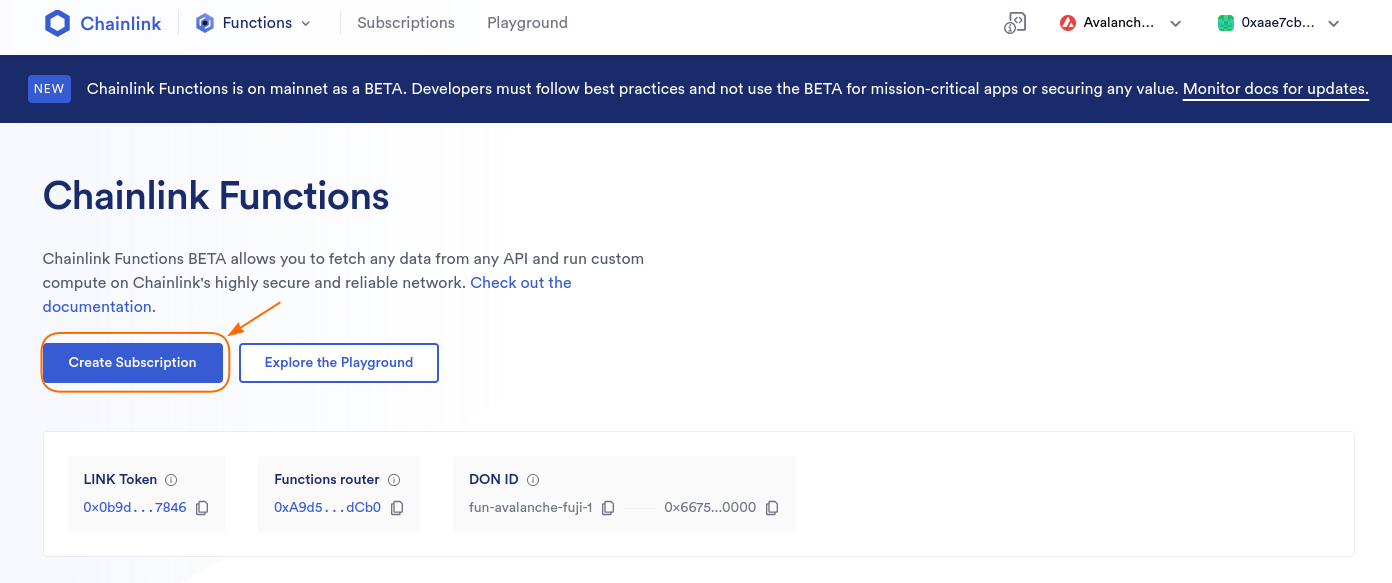The height and width of the screenshot is (583, 1392).
Task: Copy the Functions router address
Action: click(397, 508)
